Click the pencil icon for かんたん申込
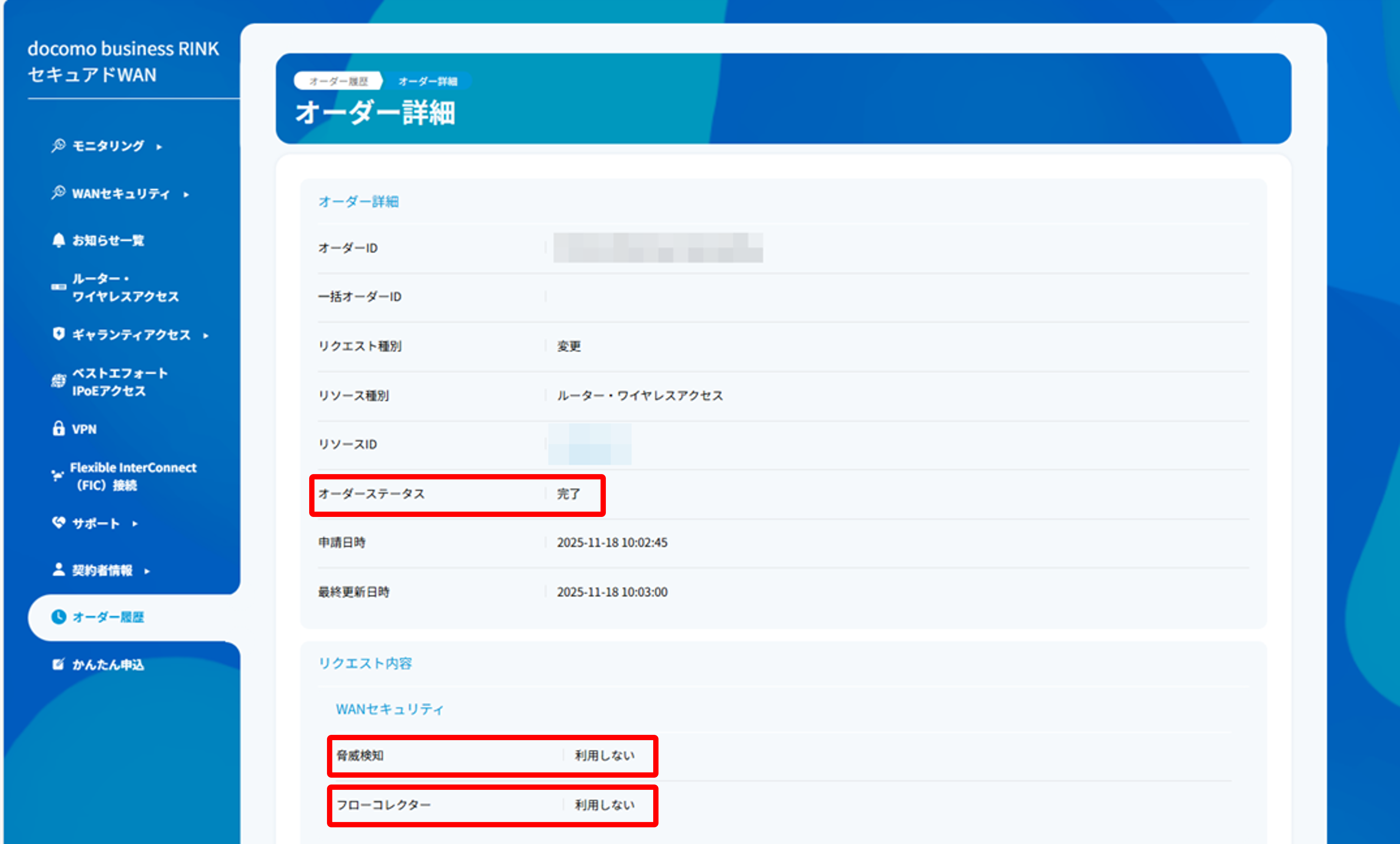 58,664
